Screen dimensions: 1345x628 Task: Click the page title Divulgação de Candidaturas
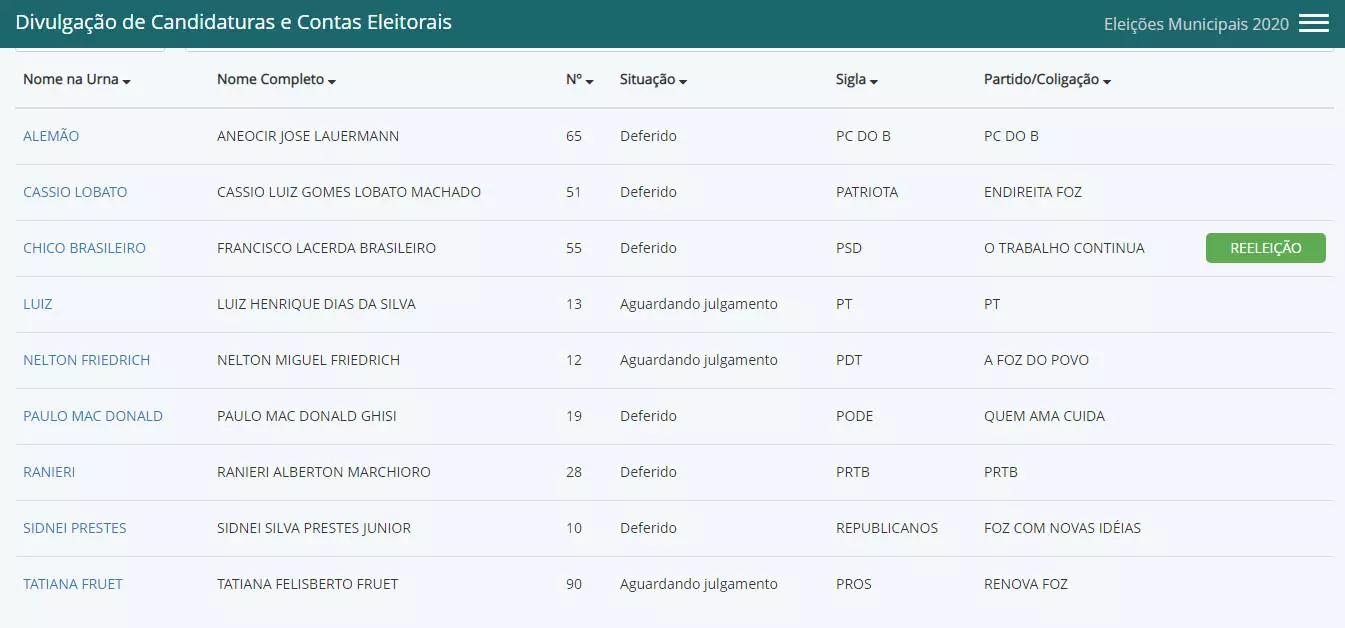(233, 22)
